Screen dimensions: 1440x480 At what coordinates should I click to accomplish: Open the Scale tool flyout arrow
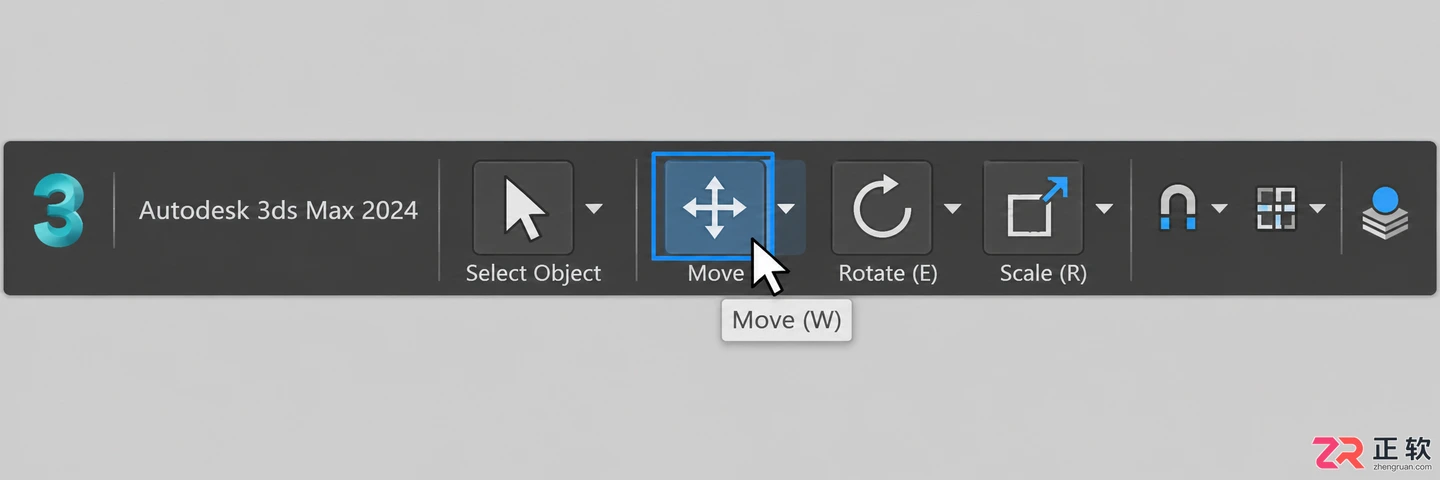coord(1104,209)
